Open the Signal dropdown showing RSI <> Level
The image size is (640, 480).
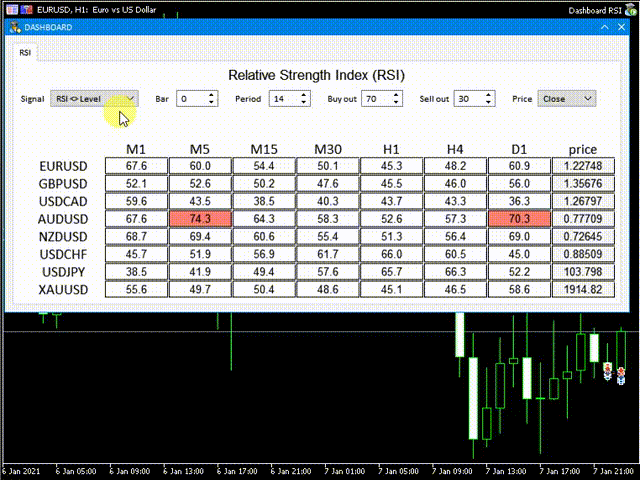pyautogui.click(x=96, y=98)
